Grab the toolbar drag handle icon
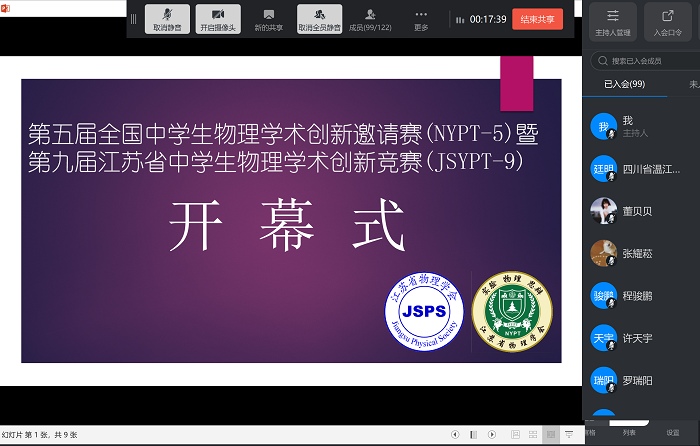 point(133,19)
